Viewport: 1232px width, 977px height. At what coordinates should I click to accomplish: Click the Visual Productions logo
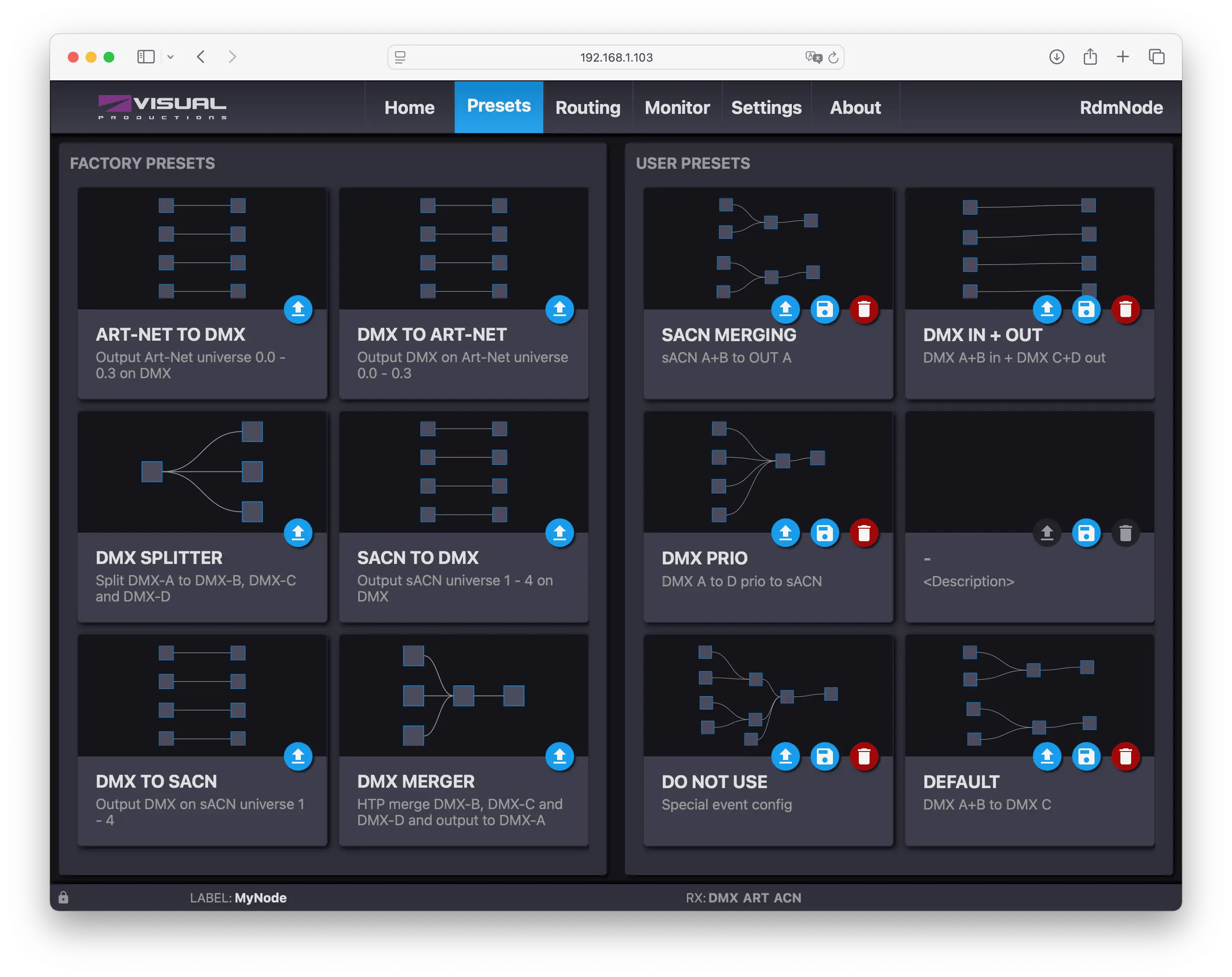(162, 107)
